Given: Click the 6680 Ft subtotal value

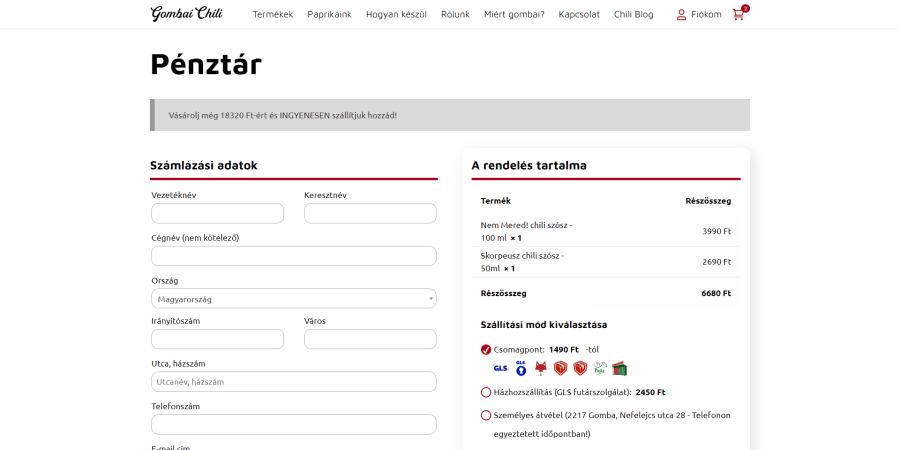Looking at the screenshot, I should 716,293.
